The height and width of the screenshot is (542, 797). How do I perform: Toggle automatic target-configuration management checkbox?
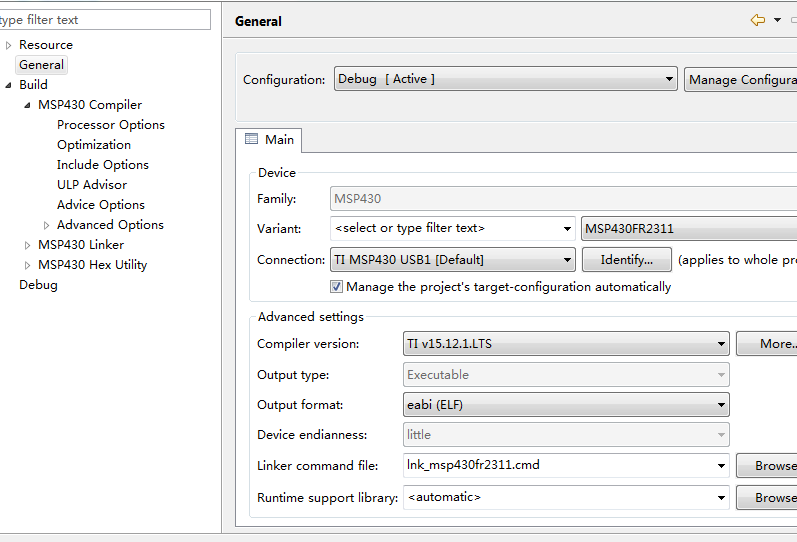pos(337,287)
